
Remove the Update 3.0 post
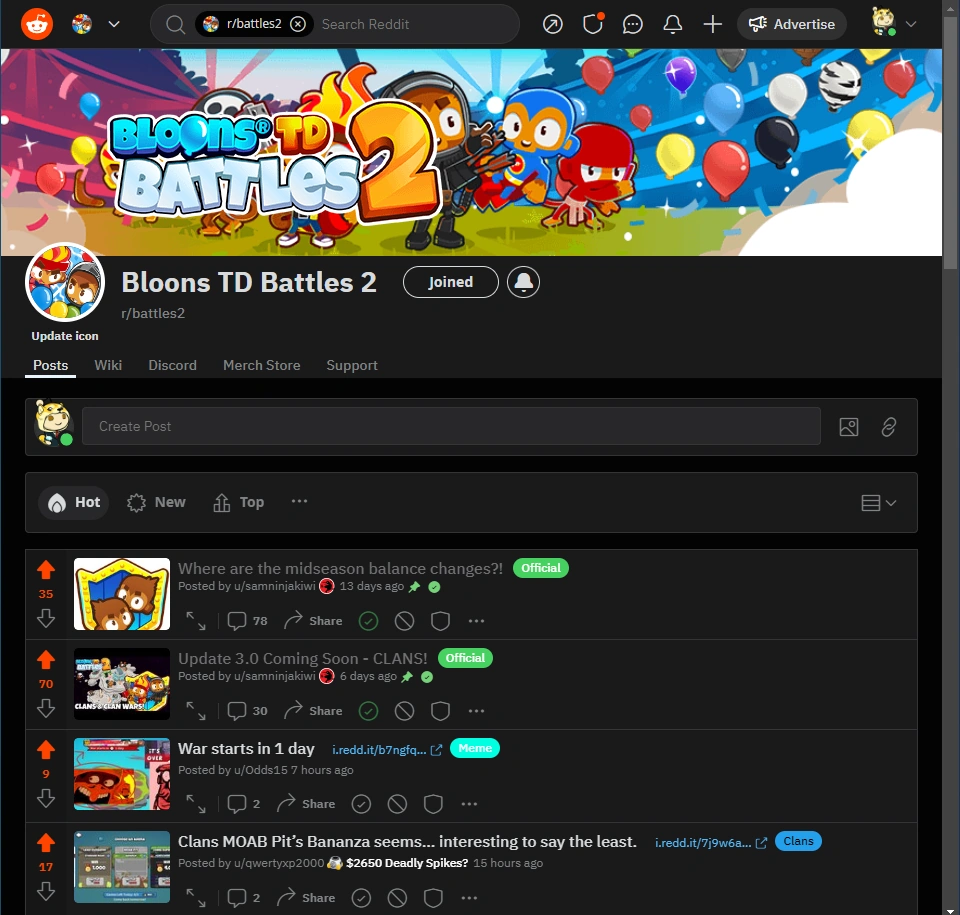(x=404, y=711)
